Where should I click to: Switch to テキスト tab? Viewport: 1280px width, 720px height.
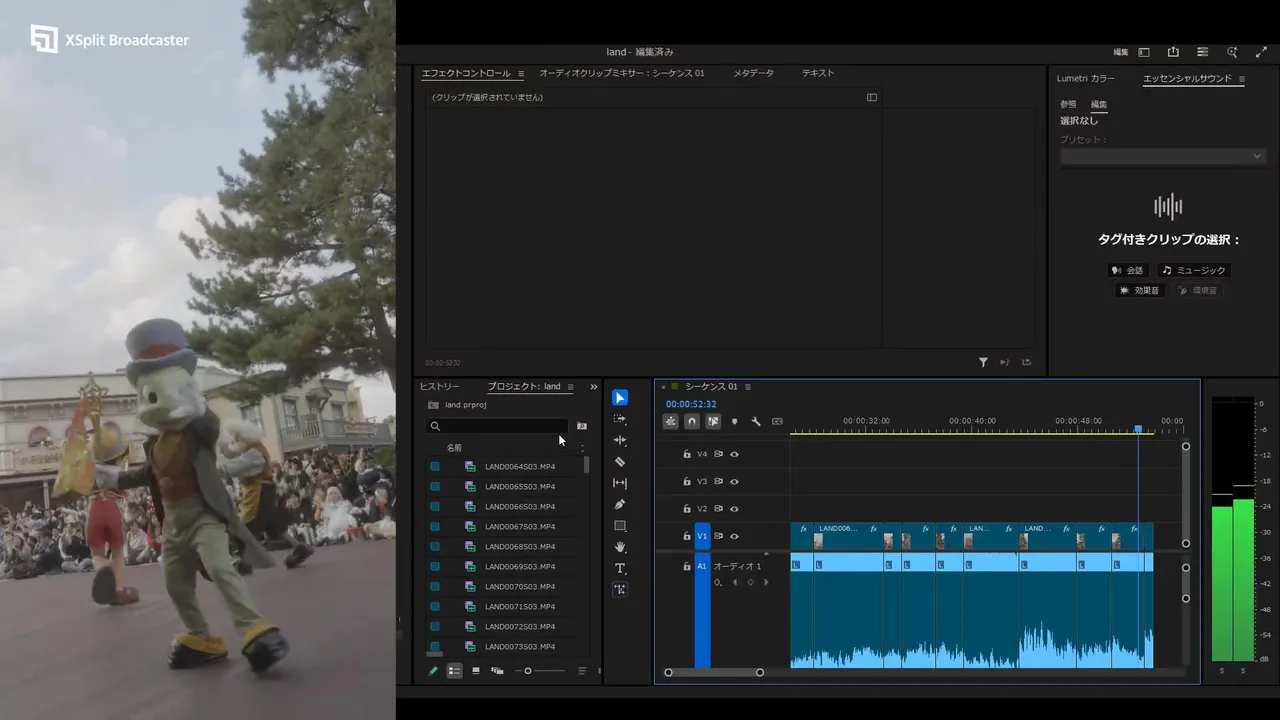[818, 73]
